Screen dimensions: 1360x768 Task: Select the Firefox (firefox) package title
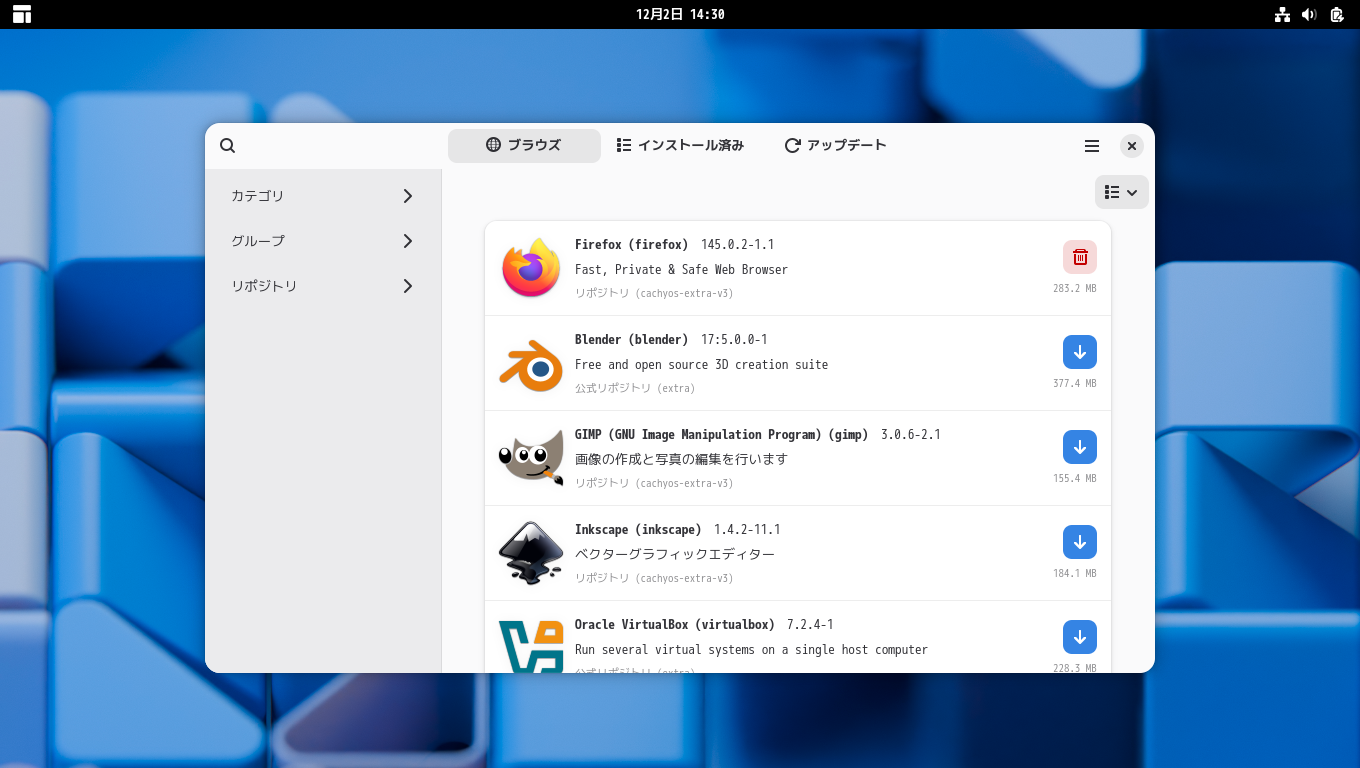(632, 245)
